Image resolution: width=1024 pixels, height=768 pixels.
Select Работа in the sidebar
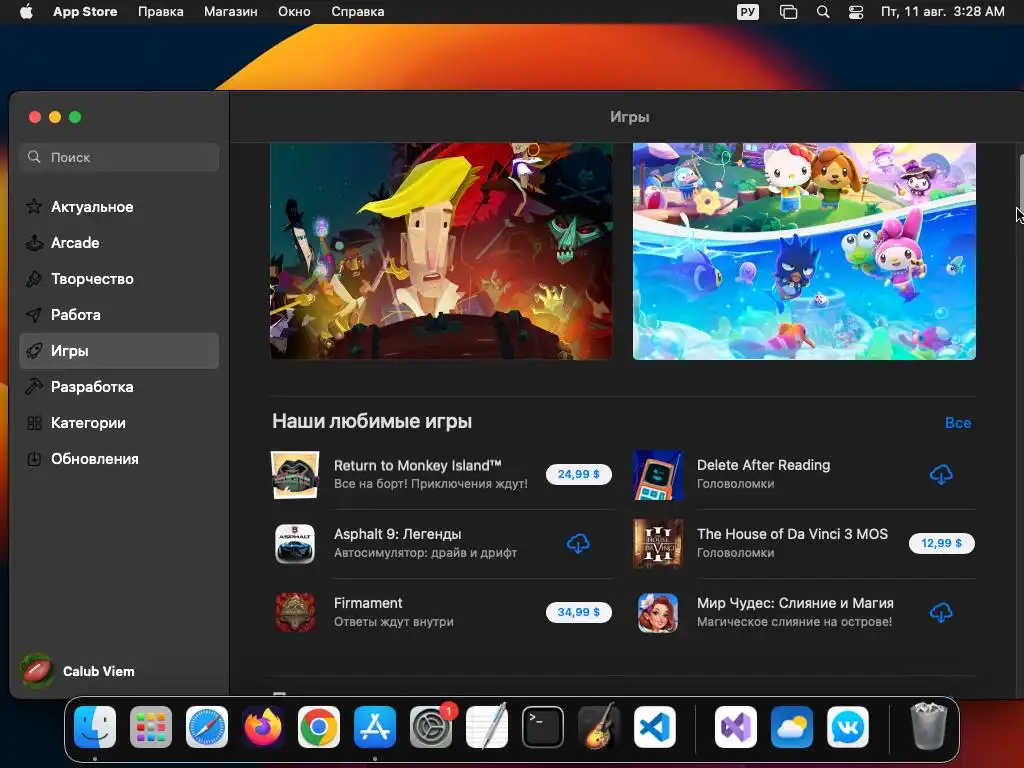(119, 315)
